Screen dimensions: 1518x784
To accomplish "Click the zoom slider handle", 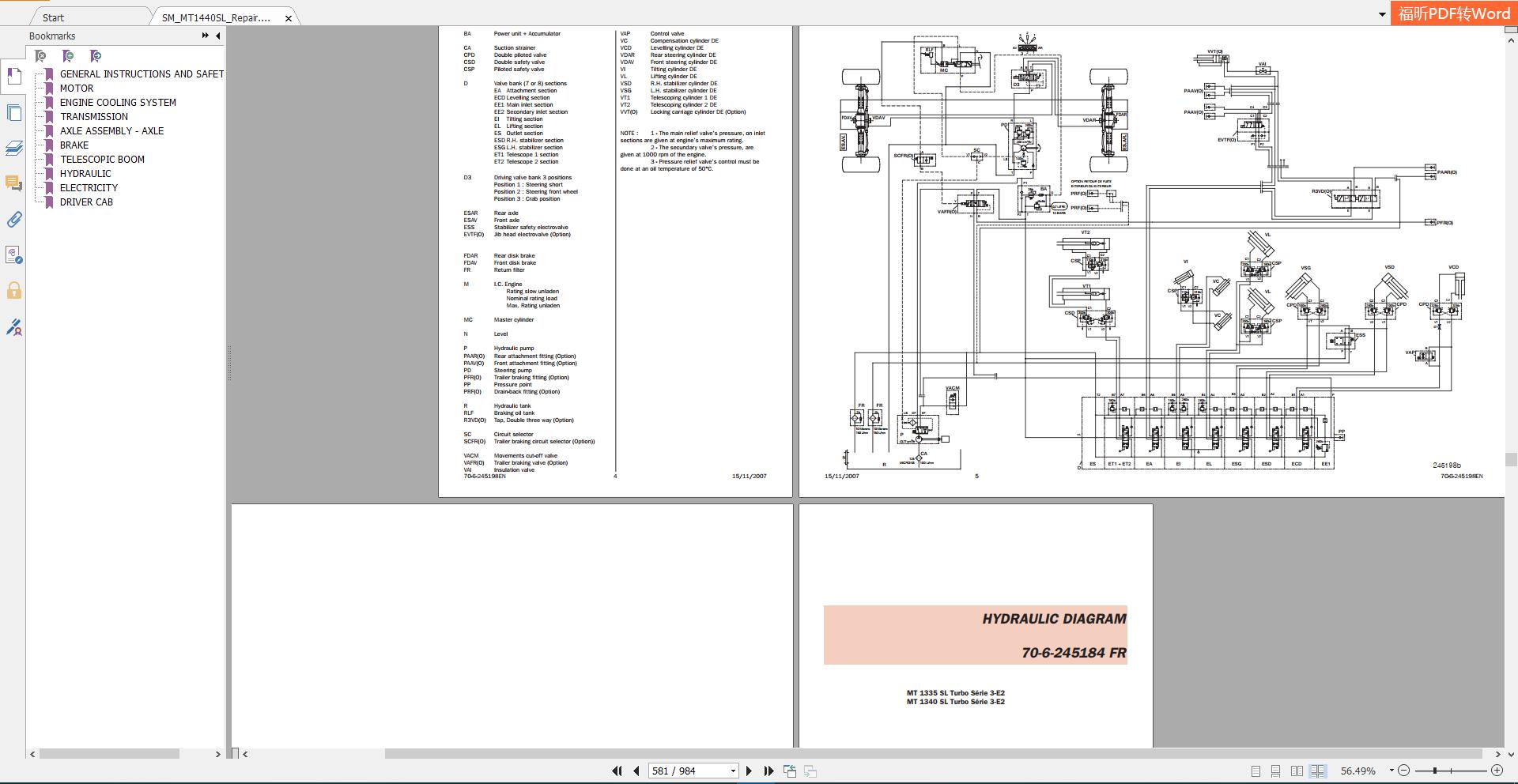I will [x=1434, y=771].
